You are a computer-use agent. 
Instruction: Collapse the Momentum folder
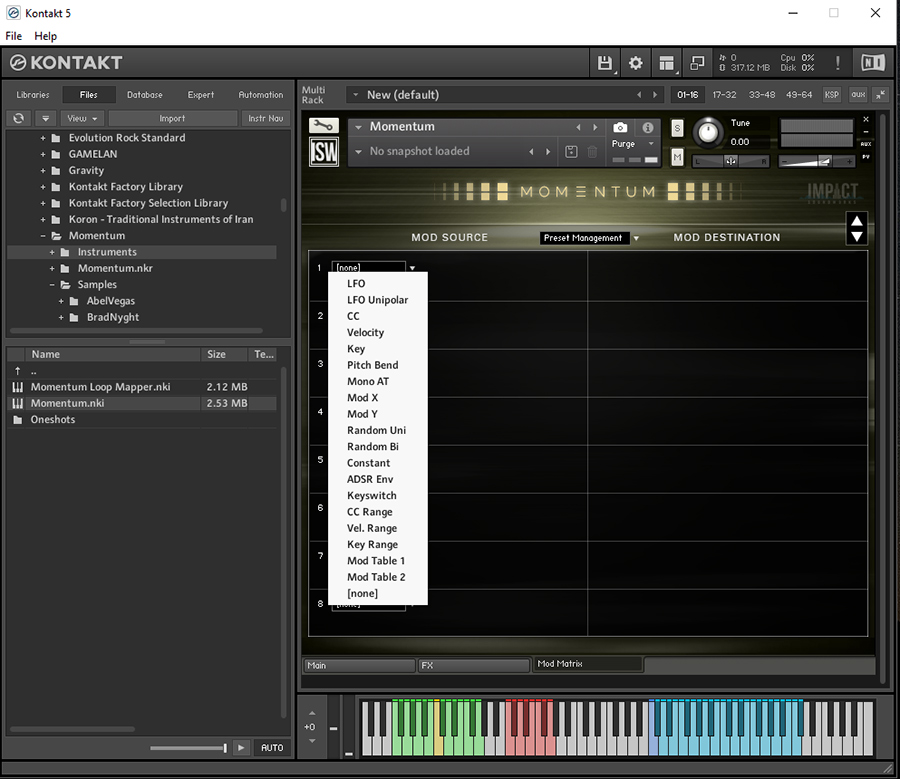coord(43,236)
